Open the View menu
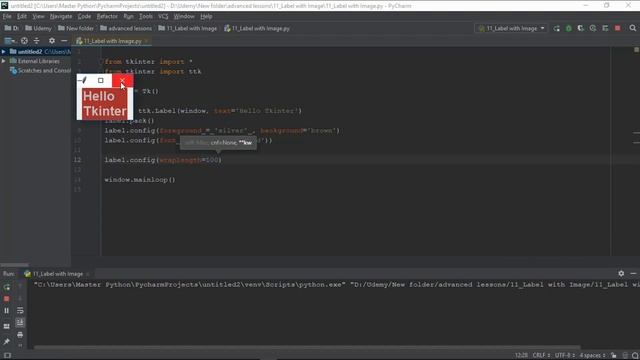The height and width of the screenshot is (360, 640). click(x=38, y=16)
